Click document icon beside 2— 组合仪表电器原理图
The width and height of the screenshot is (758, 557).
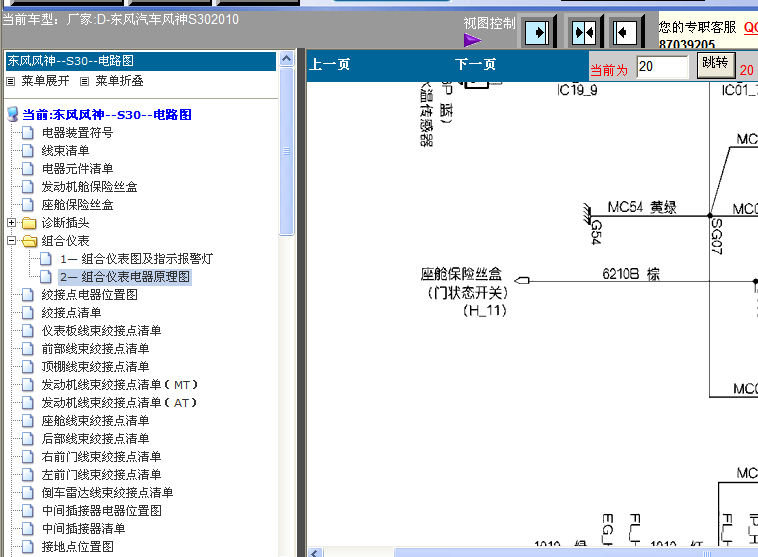[x=45, y=277]
